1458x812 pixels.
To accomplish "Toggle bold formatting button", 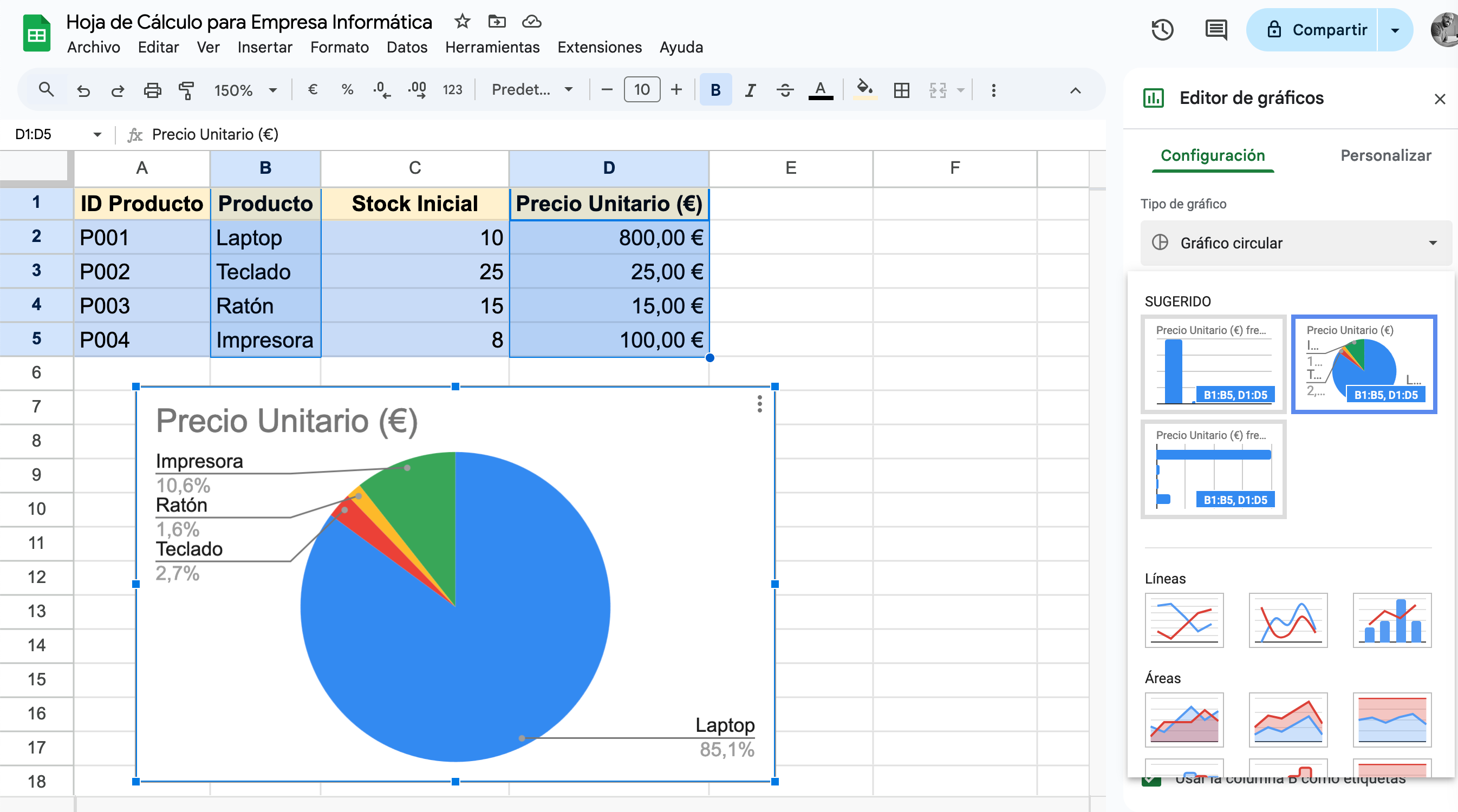I will [x=715, y=90].
